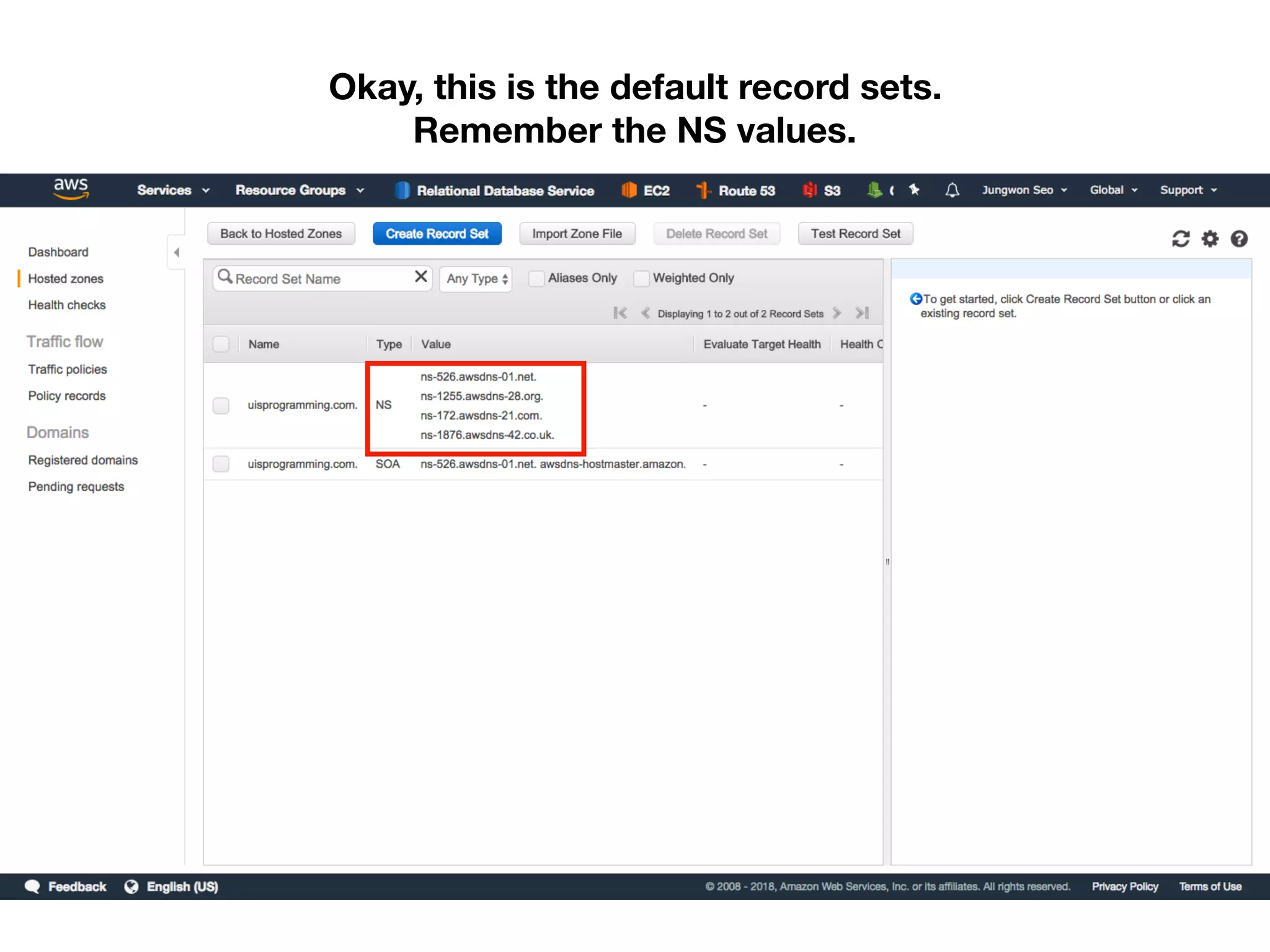Click ns-1255.awsdns-28.org. value
This screenshot has width=1270, height=952.
pos(482,396)
